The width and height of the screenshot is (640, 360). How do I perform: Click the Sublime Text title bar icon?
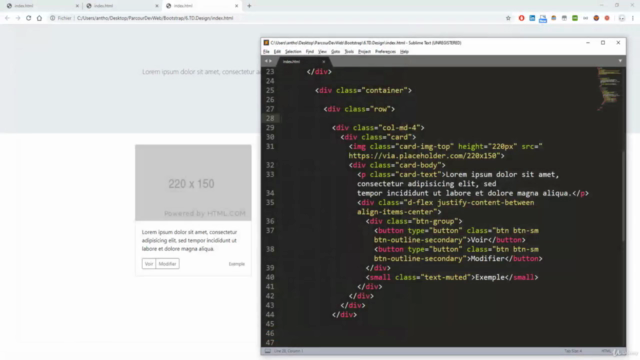266,42
